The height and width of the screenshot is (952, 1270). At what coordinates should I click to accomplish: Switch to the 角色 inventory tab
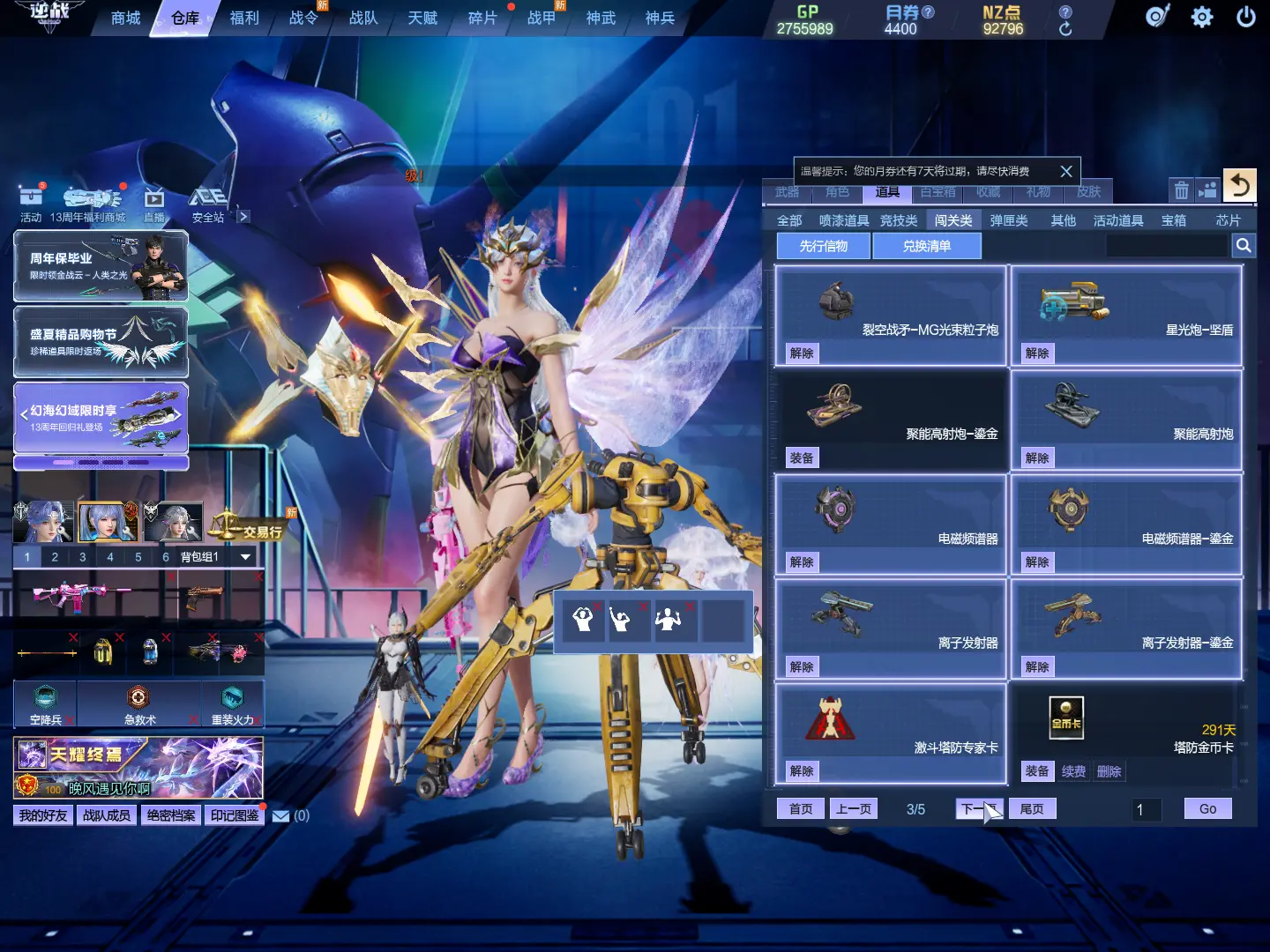837,191
